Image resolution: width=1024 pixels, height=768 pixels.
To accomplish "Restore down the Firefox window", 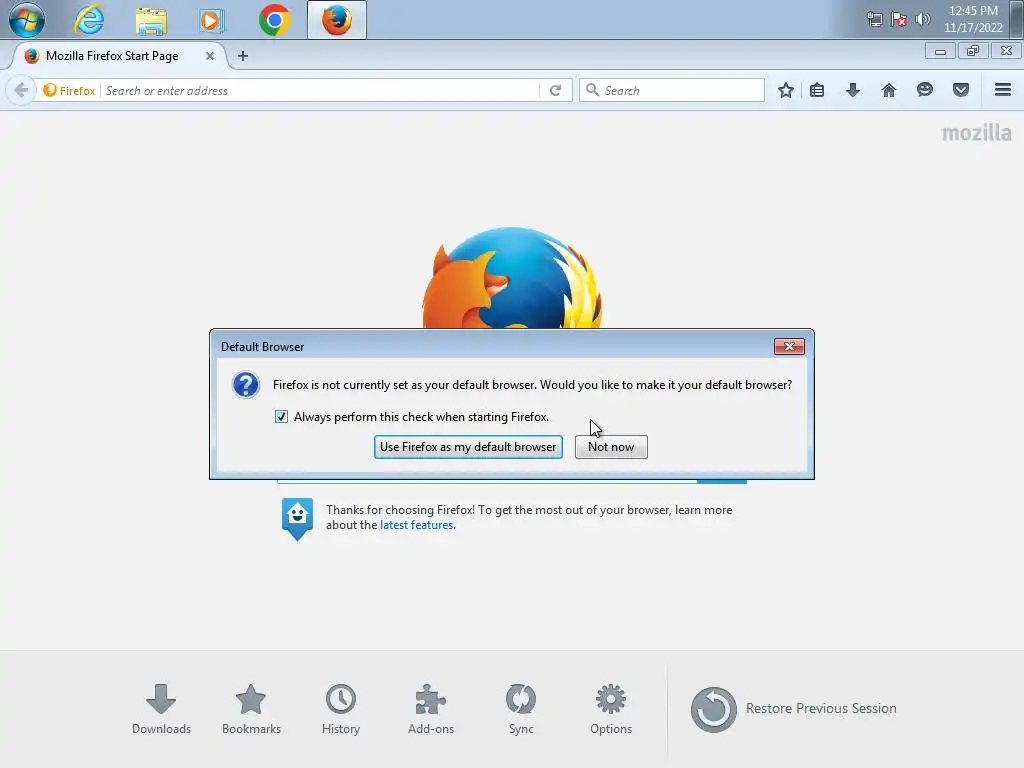I will [x=973, y=51].
